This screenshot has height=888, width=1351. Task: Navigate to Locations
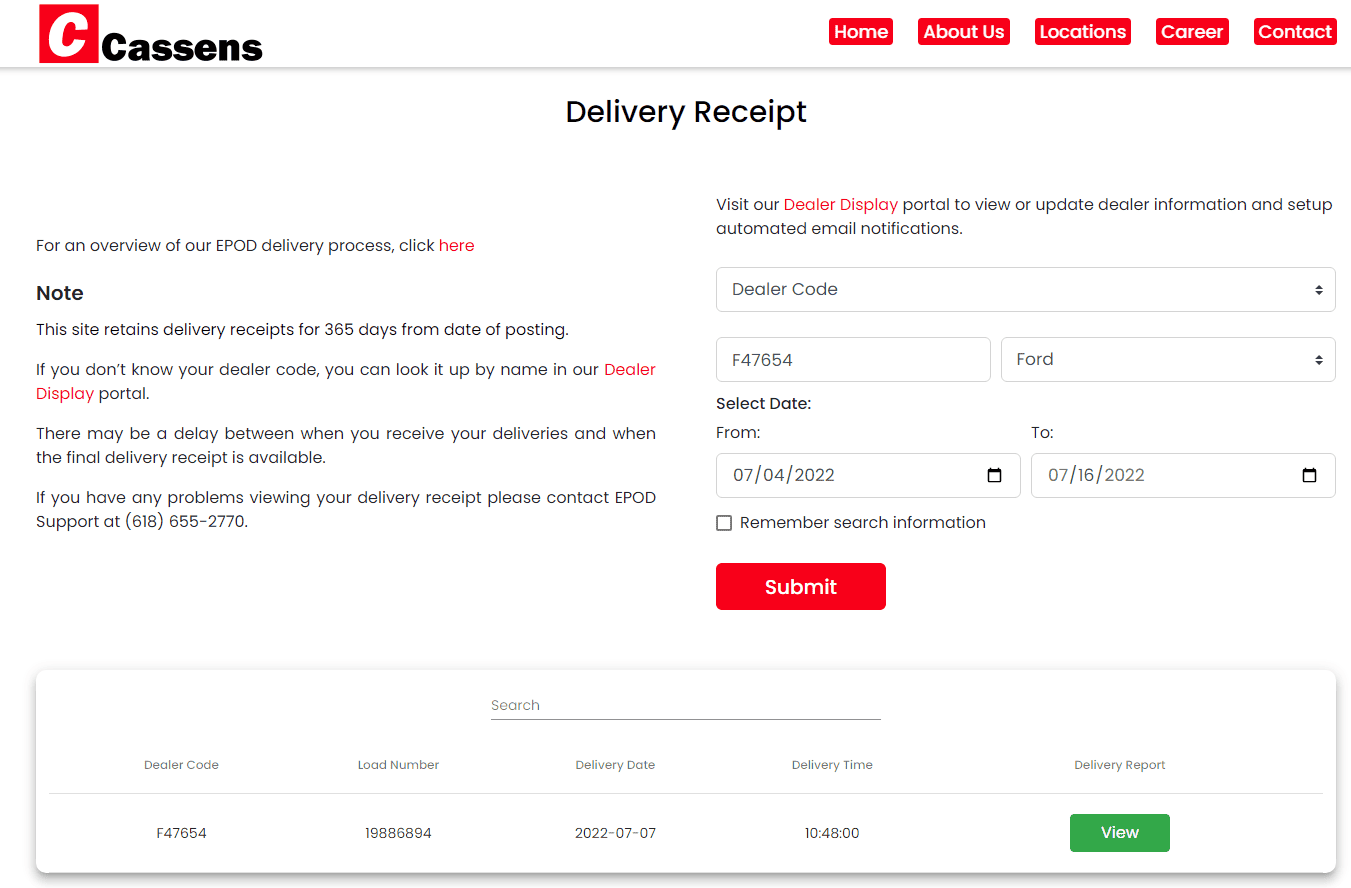tap(1082, 32)
